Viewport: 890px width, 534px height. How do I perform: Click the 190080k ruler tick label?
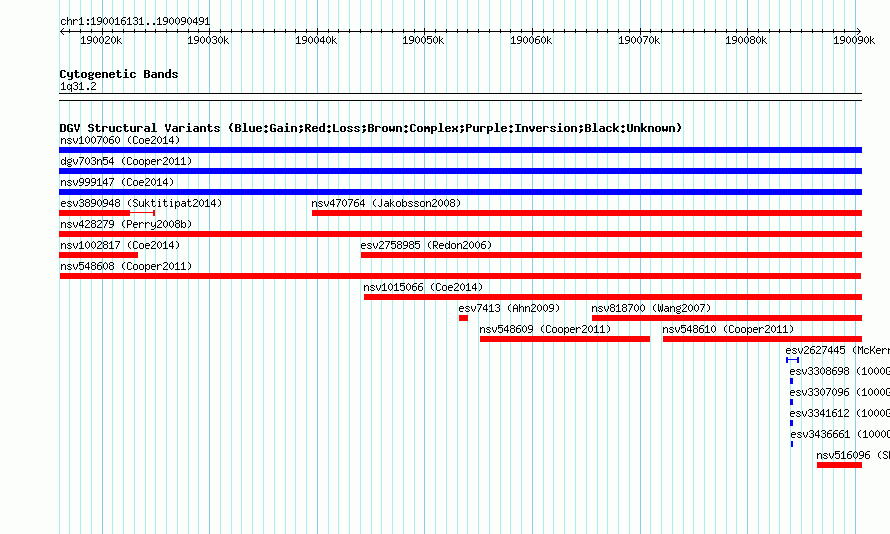pyautogui.click(x=746, y=40)
